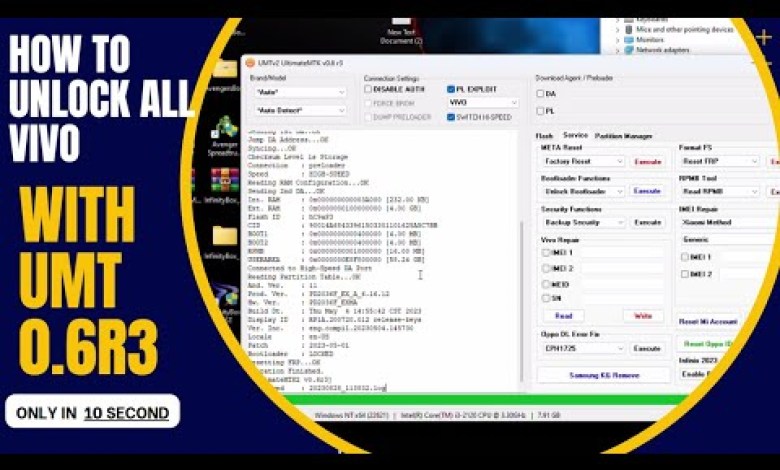The image size is (780, 470).
Task: Open the Avenger Spreadtrum desktop shortcut
Action: pyautogui.click(x=225, y=136)
